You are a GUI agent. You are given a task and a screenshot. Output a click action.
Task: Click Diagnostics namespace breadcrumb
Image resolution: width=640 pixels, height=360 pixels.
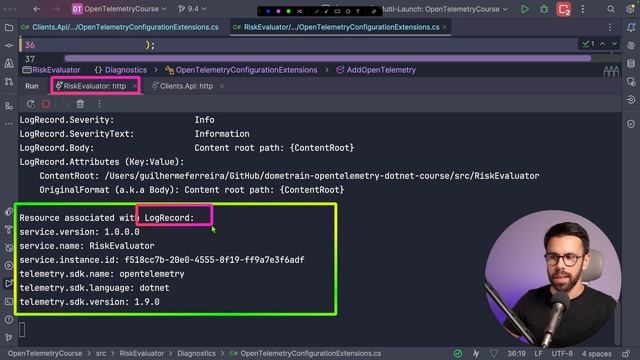[x=120, y=70]
